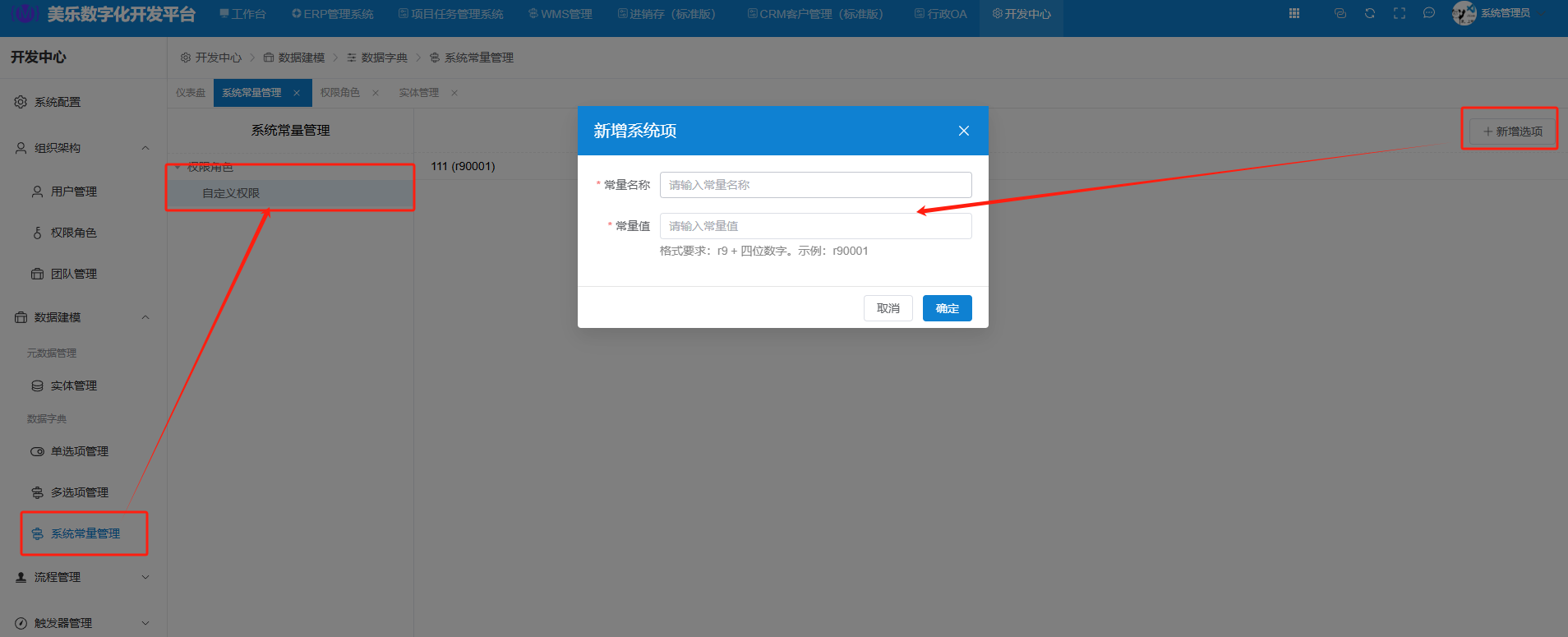The image size is (1568, 637).
Task: Switch to the 仪表盘 tab
Action: [191, 93]
